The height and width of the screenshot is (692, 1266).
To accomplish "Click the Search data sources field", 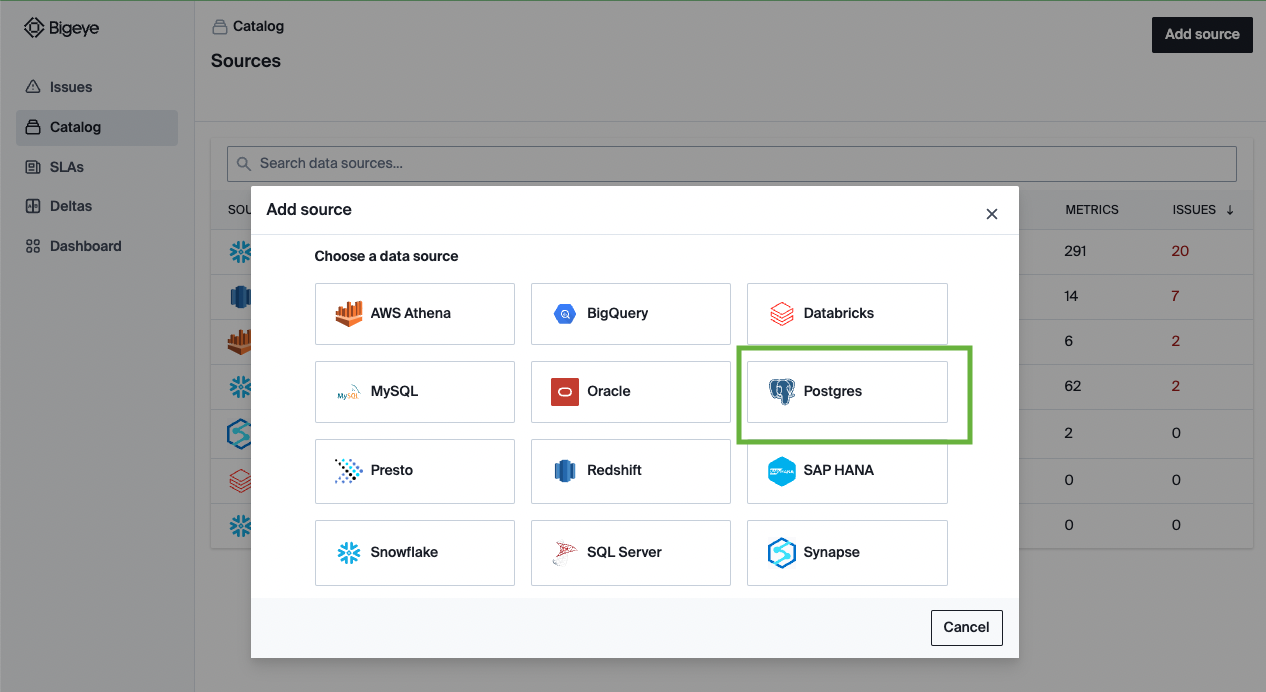I will 732,163.
